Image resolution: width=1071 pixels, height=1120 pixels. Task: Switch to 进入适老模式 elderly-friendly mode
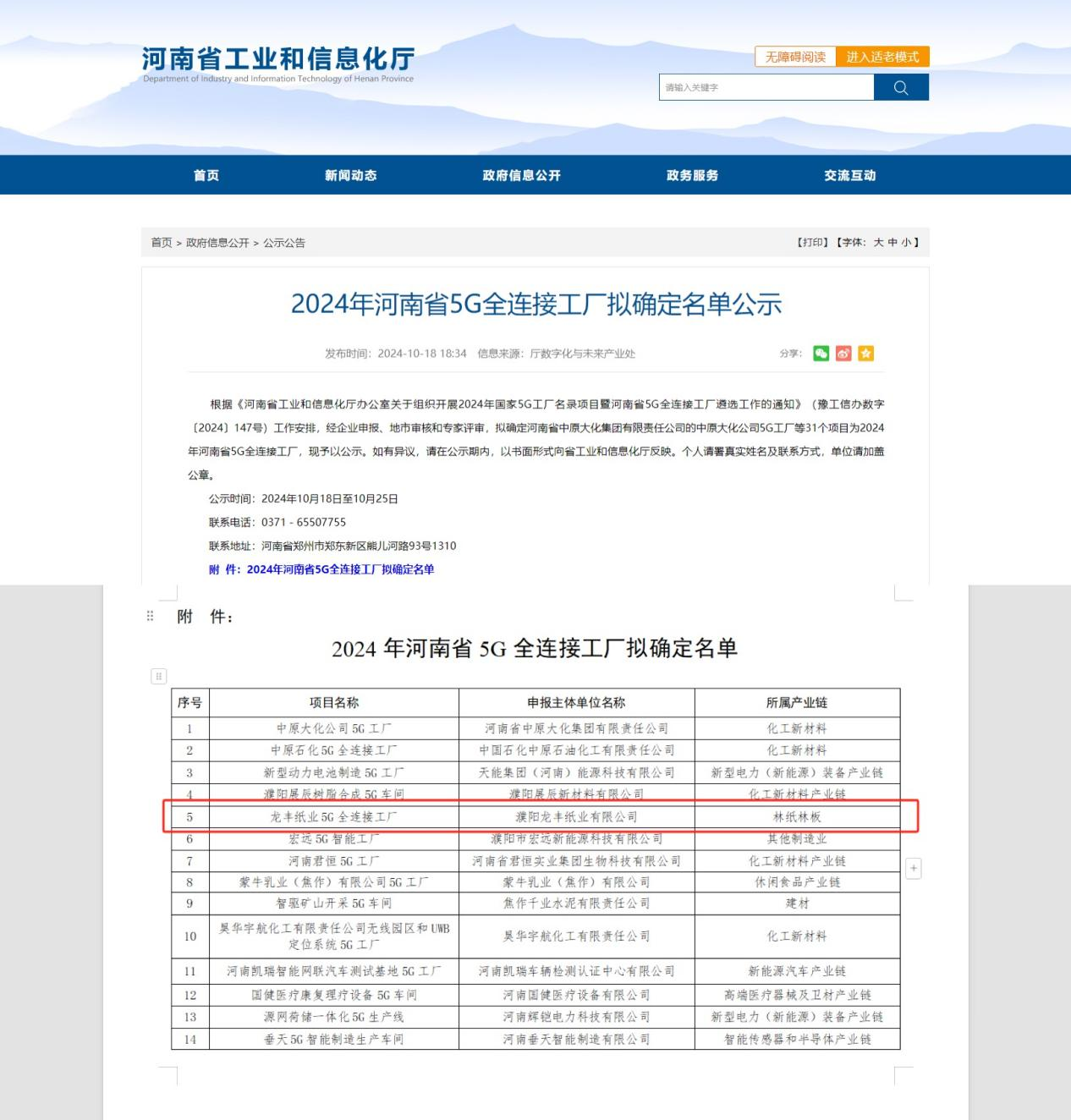pos(882,57)
